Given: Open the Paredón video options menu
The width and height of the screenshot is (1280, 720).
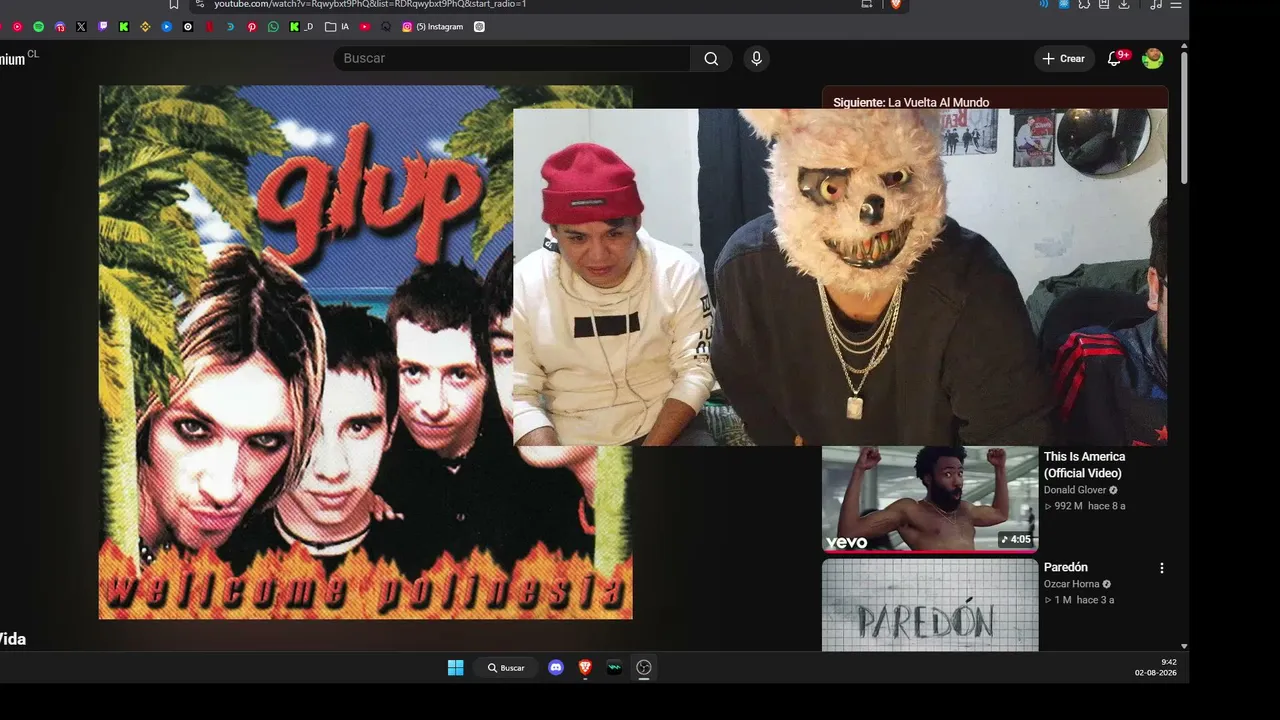Looking at the screenshot, I should [x=1162, y=568].
